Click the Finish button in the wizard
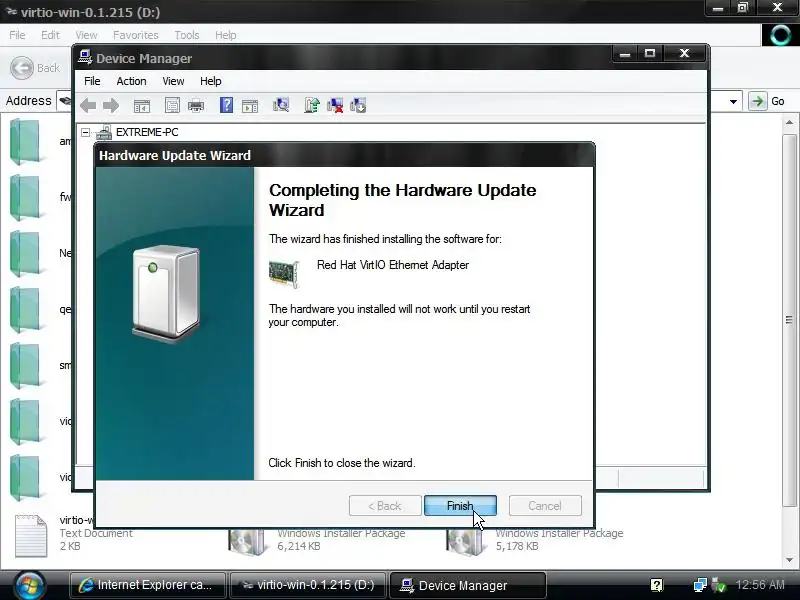800x600 pixels. pos(460,506)
